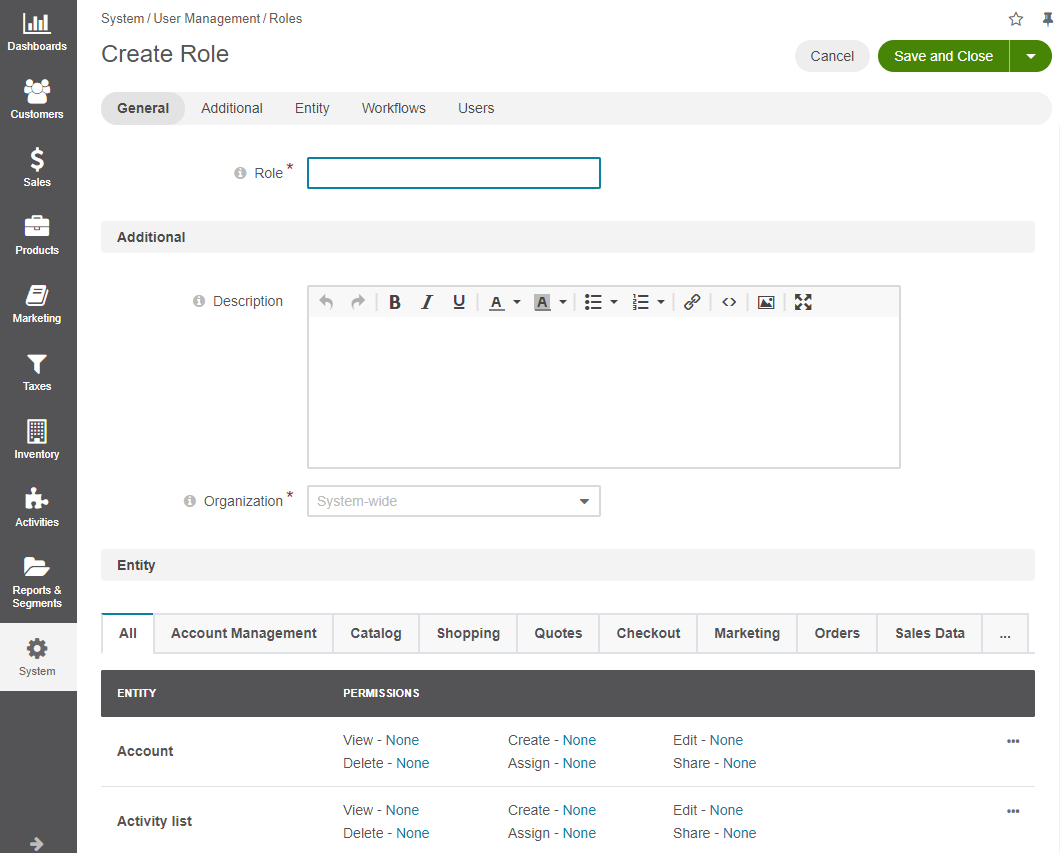This screenshot has width=1060, height=853.
Task: Insert a link in description editor
Action: click(x=692, y=302)
